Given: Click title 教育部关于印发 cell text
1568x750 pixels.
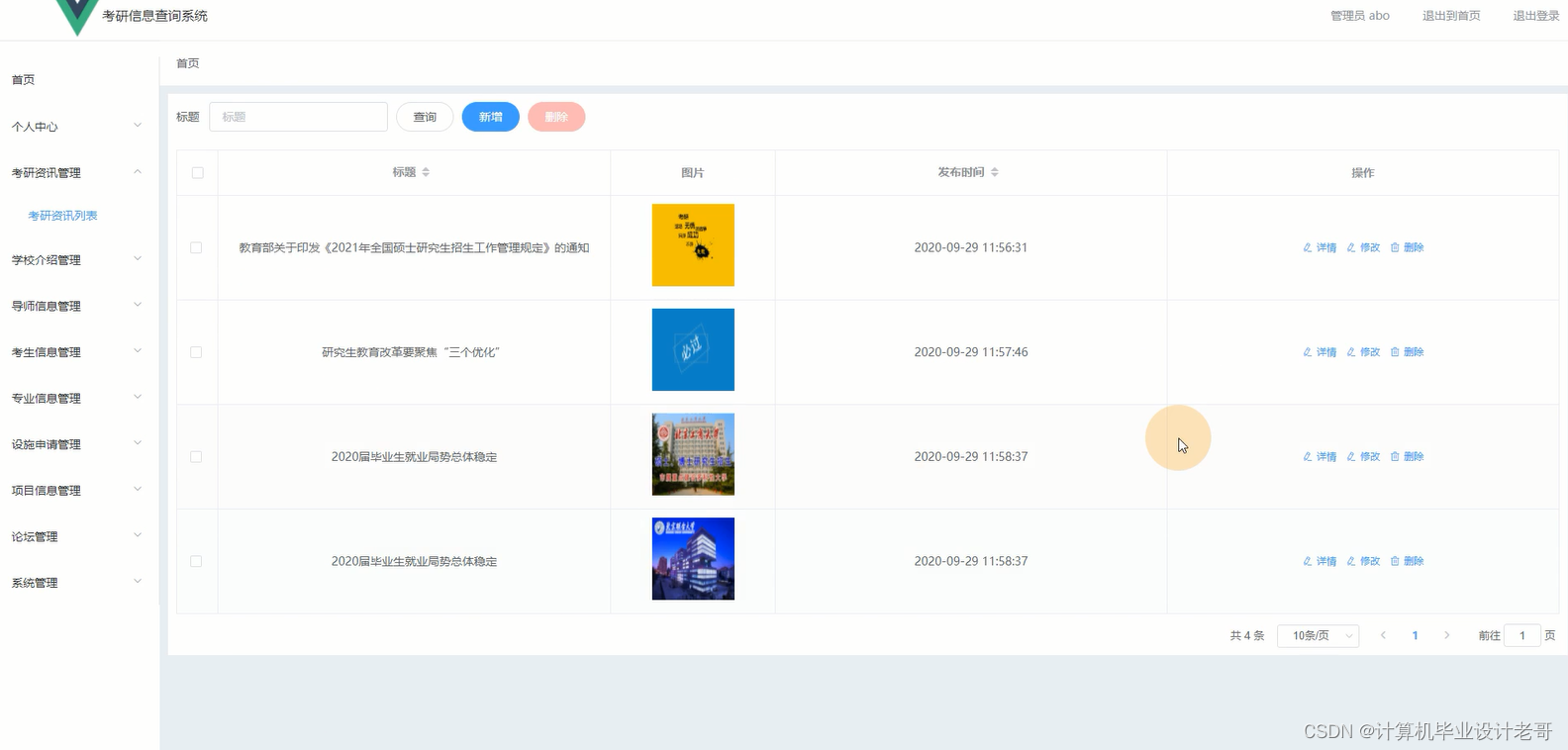Looking at the screenshot, I should coord(414,247).
